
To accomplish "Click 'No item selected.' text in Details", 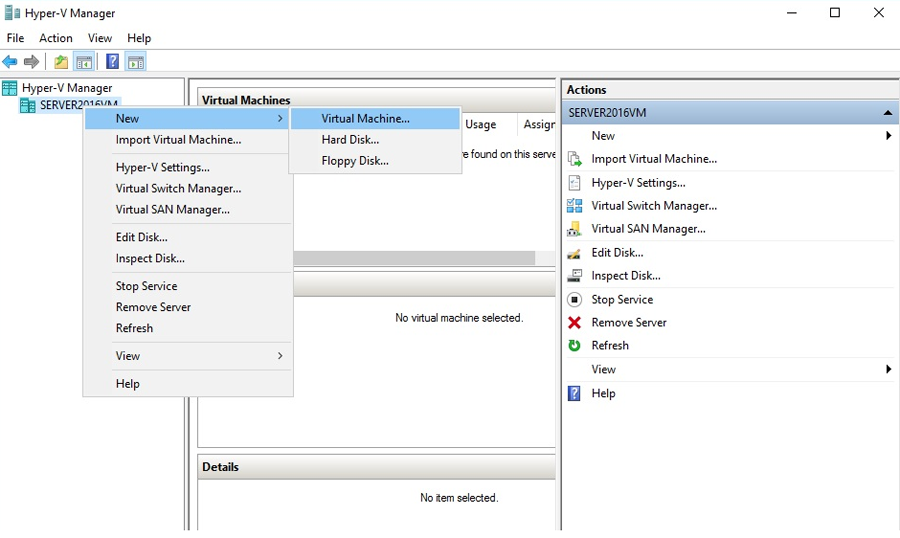I will [459, 498].
